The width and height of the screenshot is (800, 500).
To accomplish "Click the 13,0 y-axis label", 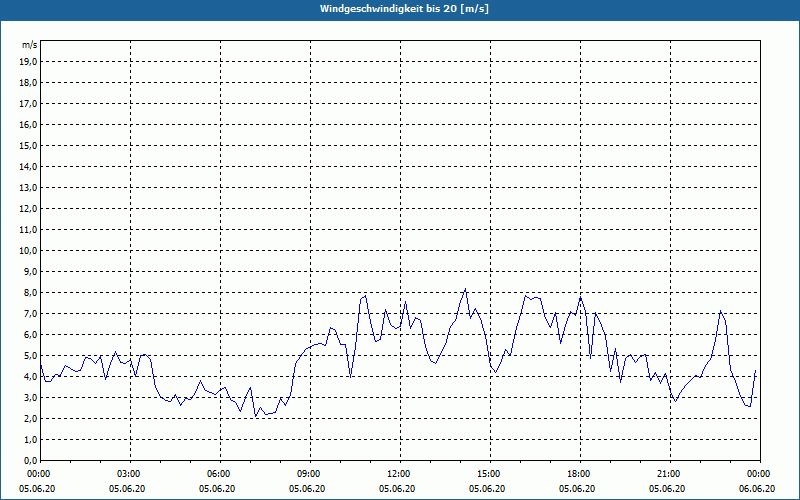I will tap(28, 188).
